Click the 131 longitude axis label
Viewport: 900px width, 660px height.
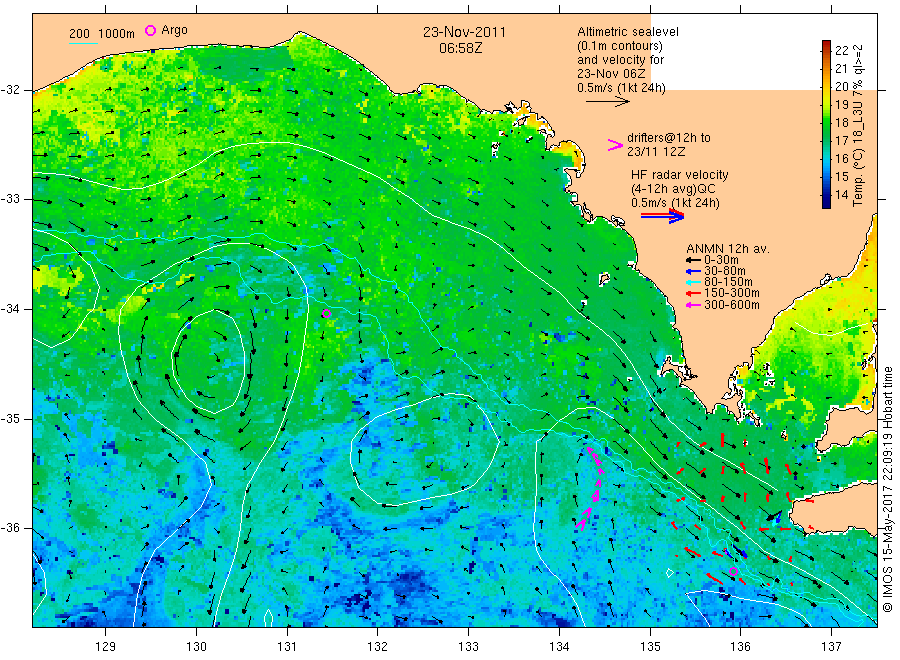click(287, 647)
